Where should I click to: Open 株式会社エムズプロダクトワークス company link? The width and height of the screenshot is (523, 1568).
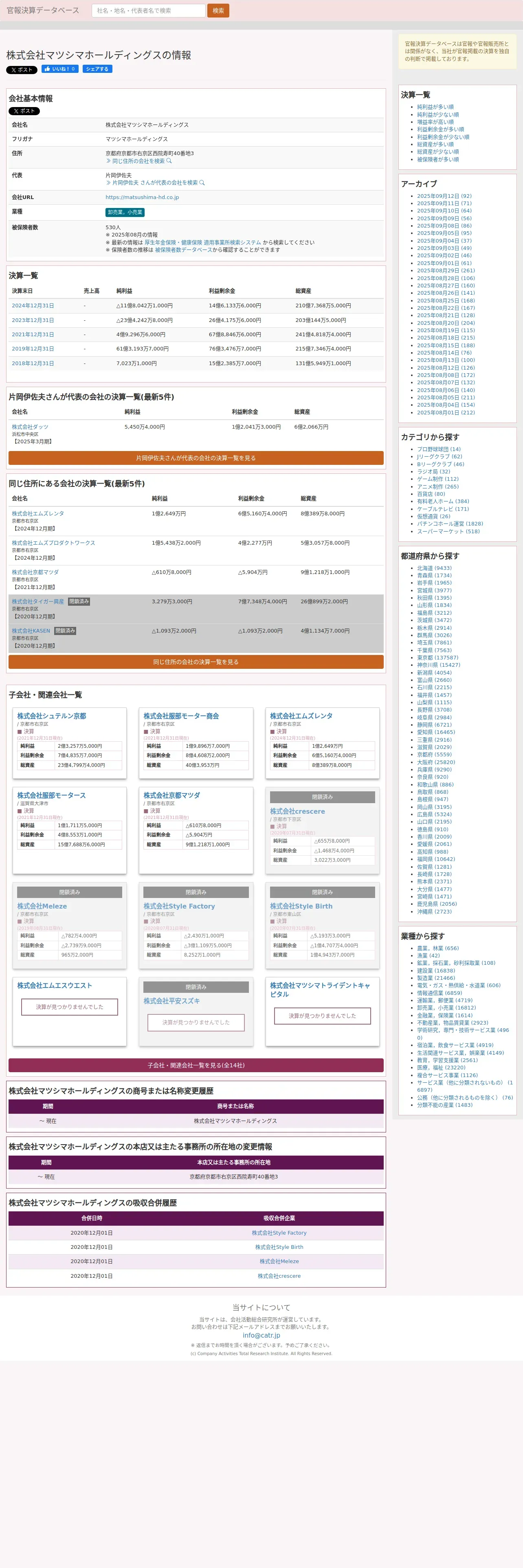click(x=54, y=543)
